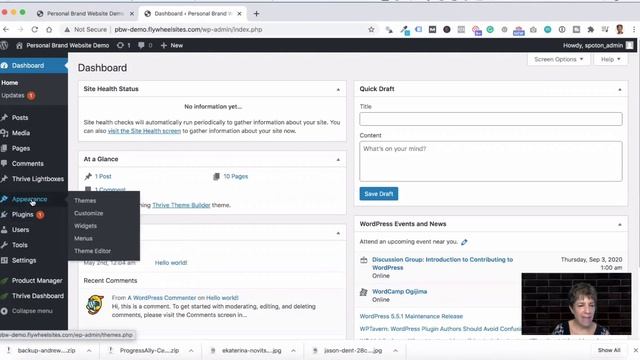Open the browser extensions puzzle icon
Viewport: 640px width, 360px height.
(590, 29)
